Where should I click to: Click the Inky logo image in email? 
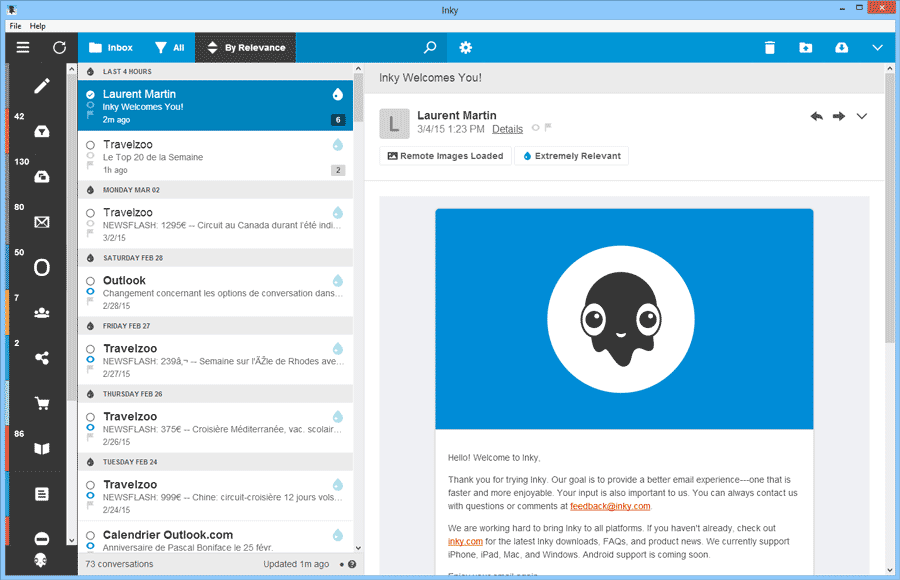621,319
